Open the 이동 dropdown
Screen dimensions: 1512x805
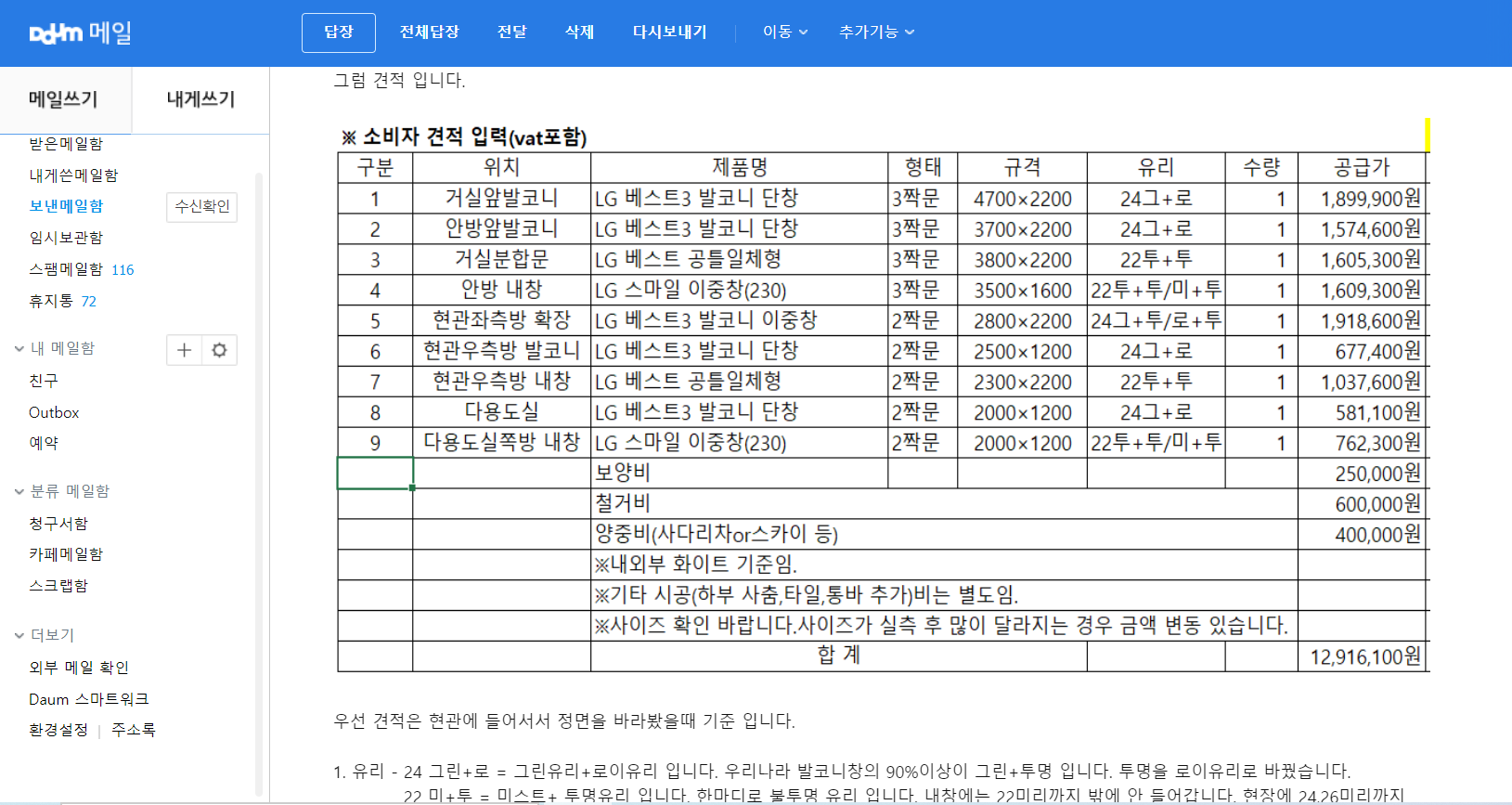[785, 32]
